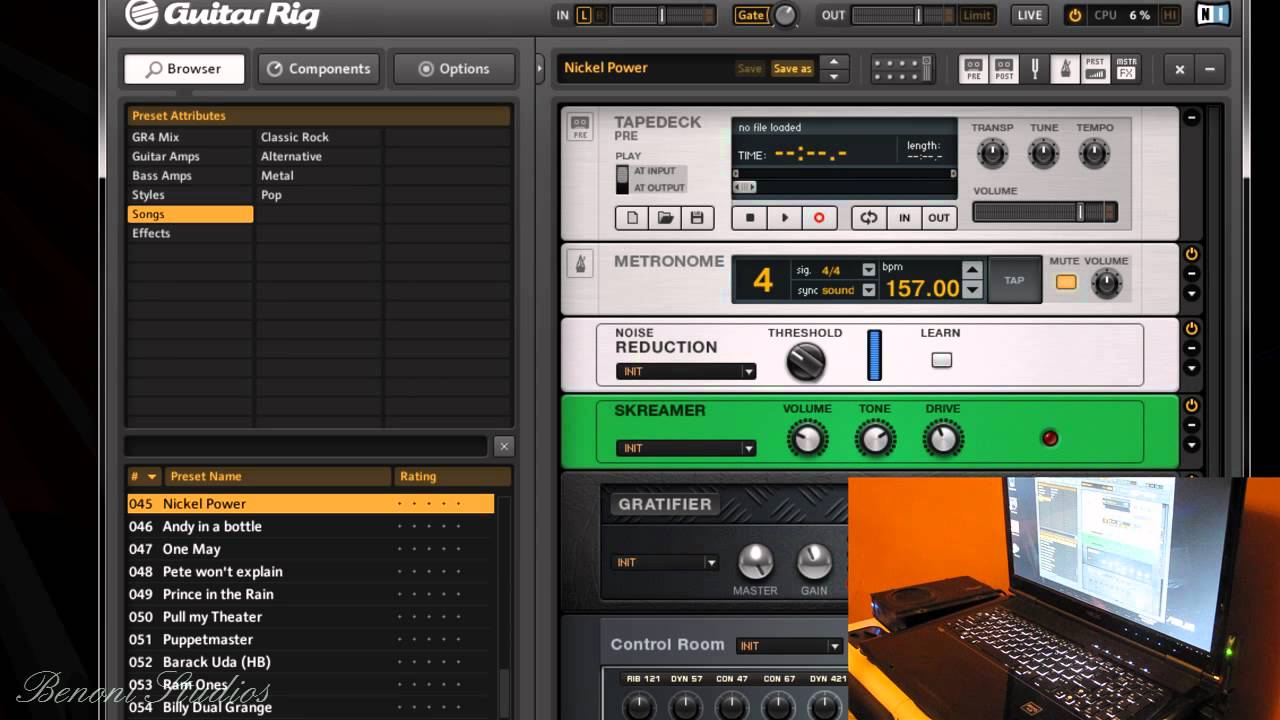
Task: Toggle Skreamer module power
Action: (1191, 406)
